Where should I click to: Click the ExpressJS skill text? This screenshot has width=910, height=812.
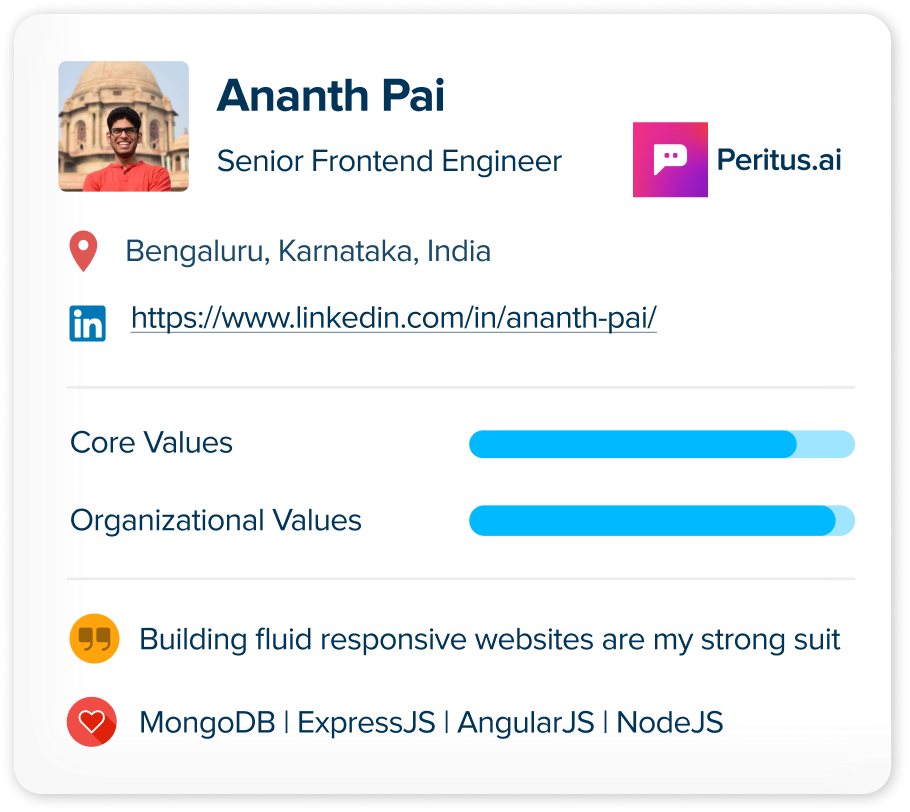[366, 723]
